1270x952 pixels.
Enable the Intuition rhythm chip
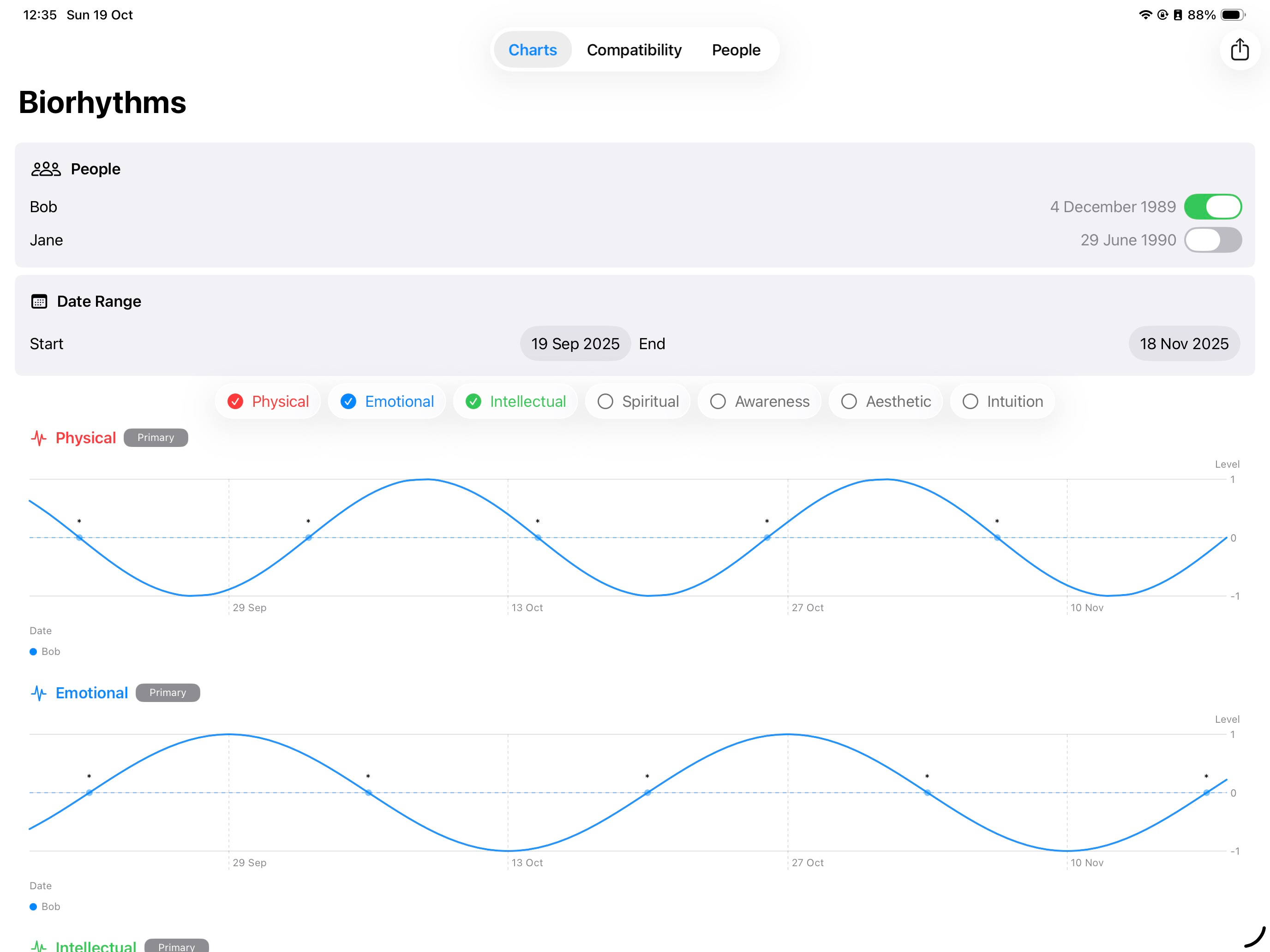[x=1002, y=401]
